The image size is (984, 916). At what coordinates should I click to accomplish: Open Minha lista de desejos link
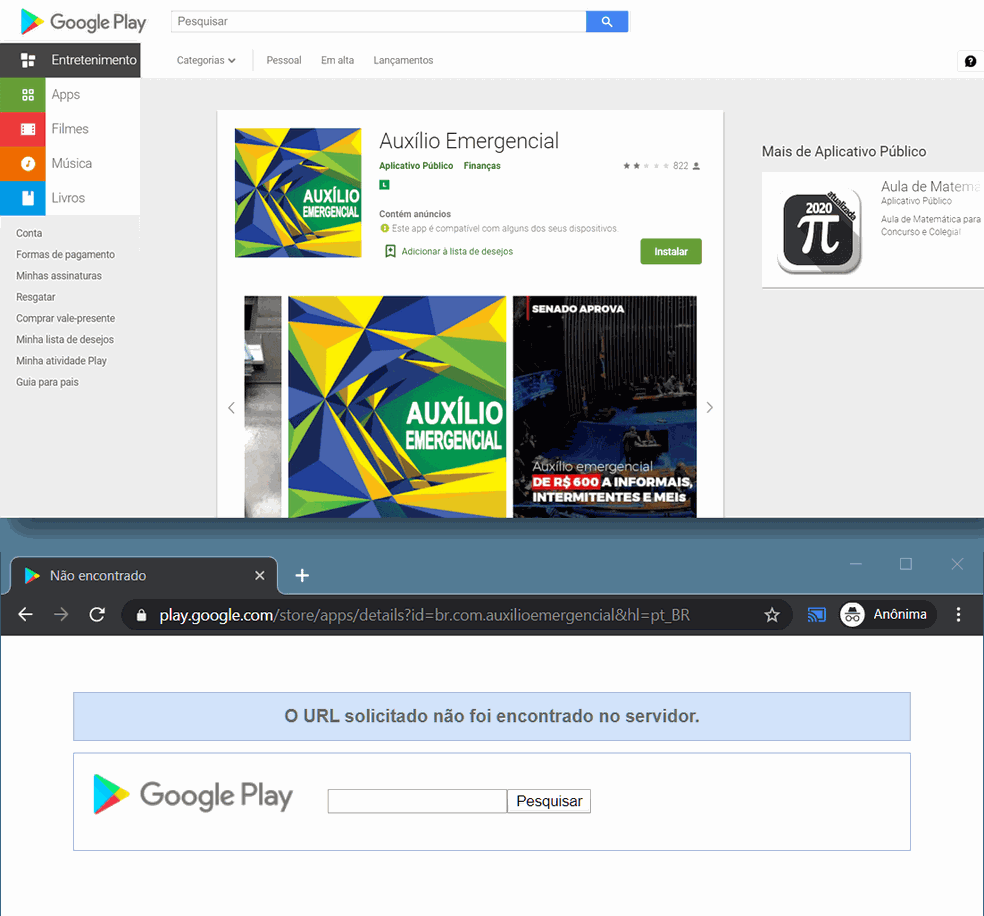point(65,340)
